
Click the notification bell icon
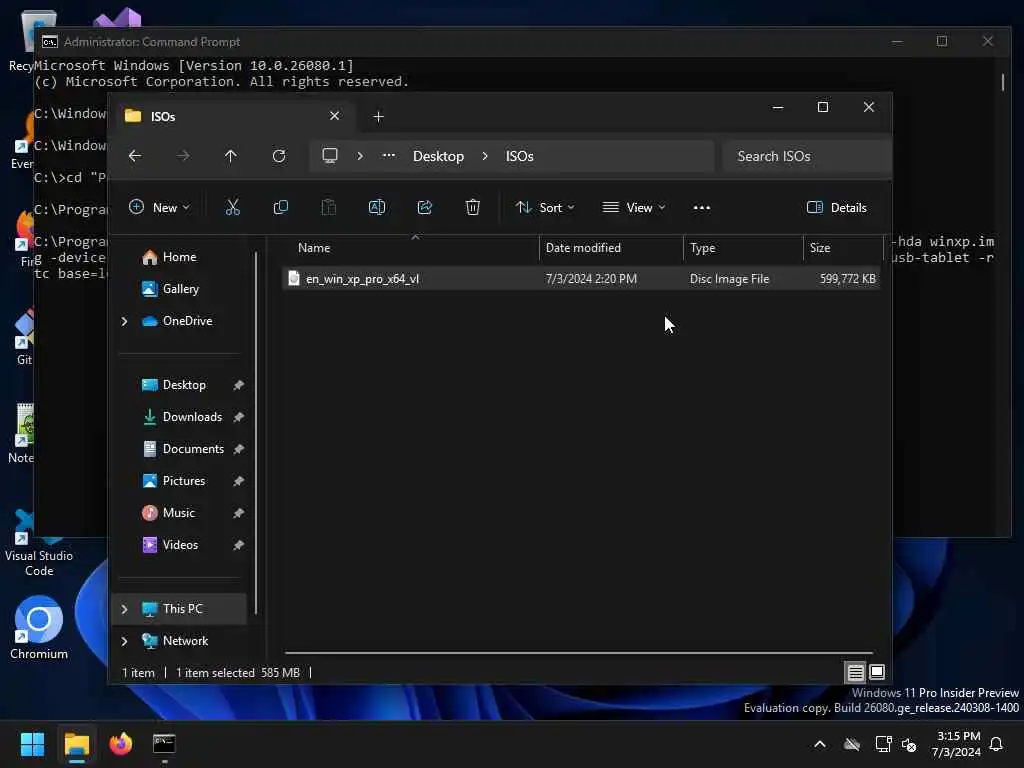pyautogui.click(x=996, y=744)
